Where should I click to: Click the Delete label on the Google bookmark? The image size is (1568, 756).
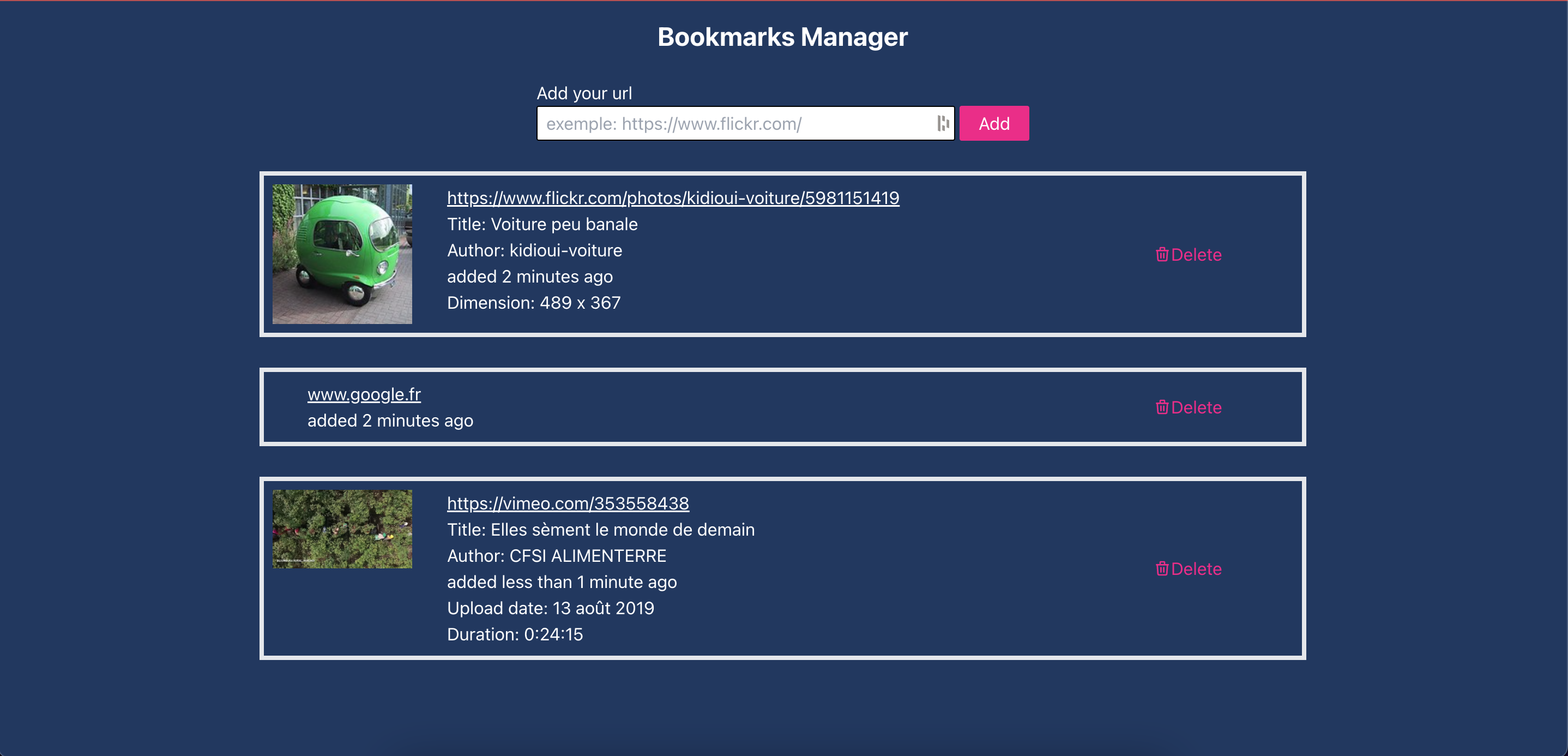(1196, 407)
